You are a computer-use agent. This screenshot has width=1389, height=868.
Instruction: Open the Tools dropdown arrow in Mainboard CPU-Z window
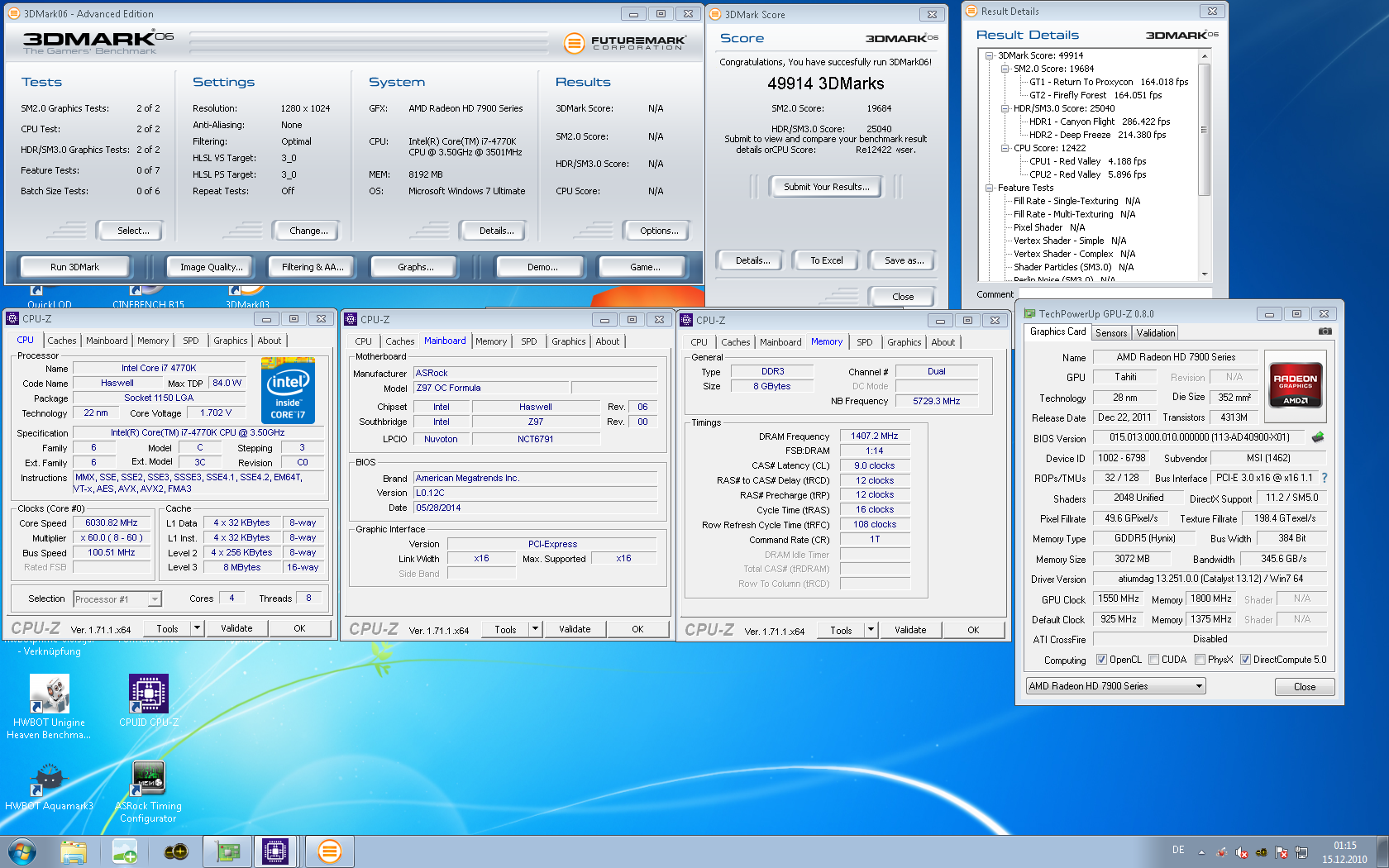[x=535, y=629]
